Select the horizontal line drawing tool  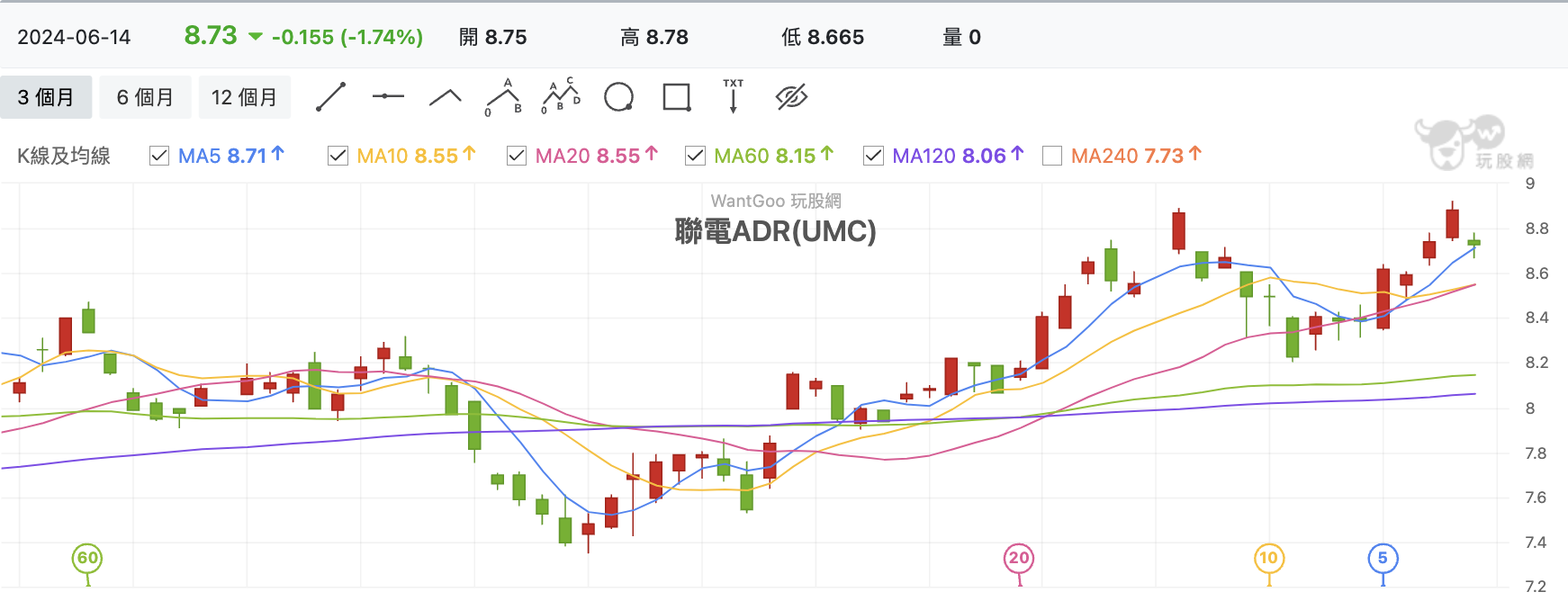click(388, 96)
